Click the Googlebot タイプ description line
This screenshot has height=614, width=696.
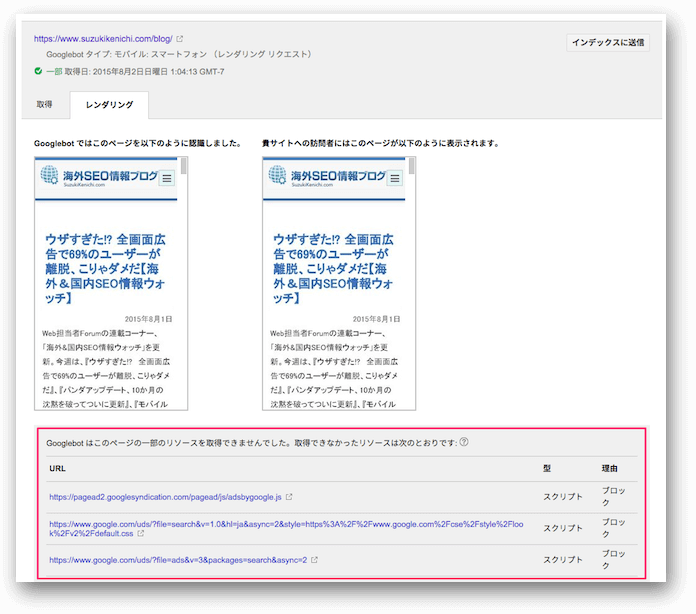[179, 54]
